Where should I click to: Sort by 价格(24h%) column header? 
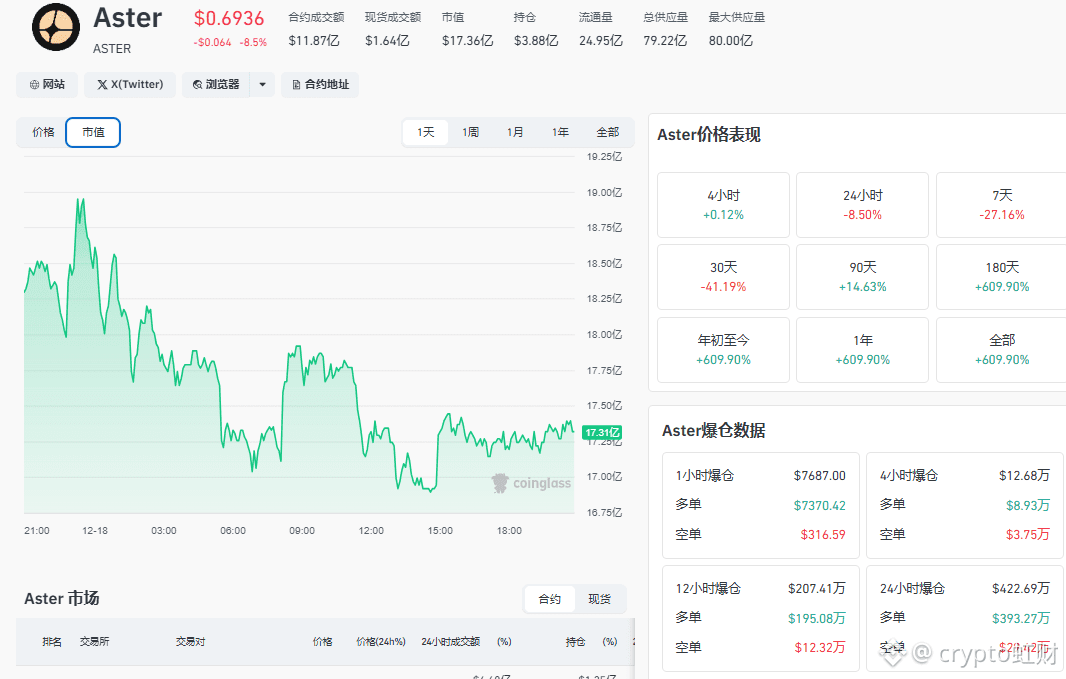point(381,642)
